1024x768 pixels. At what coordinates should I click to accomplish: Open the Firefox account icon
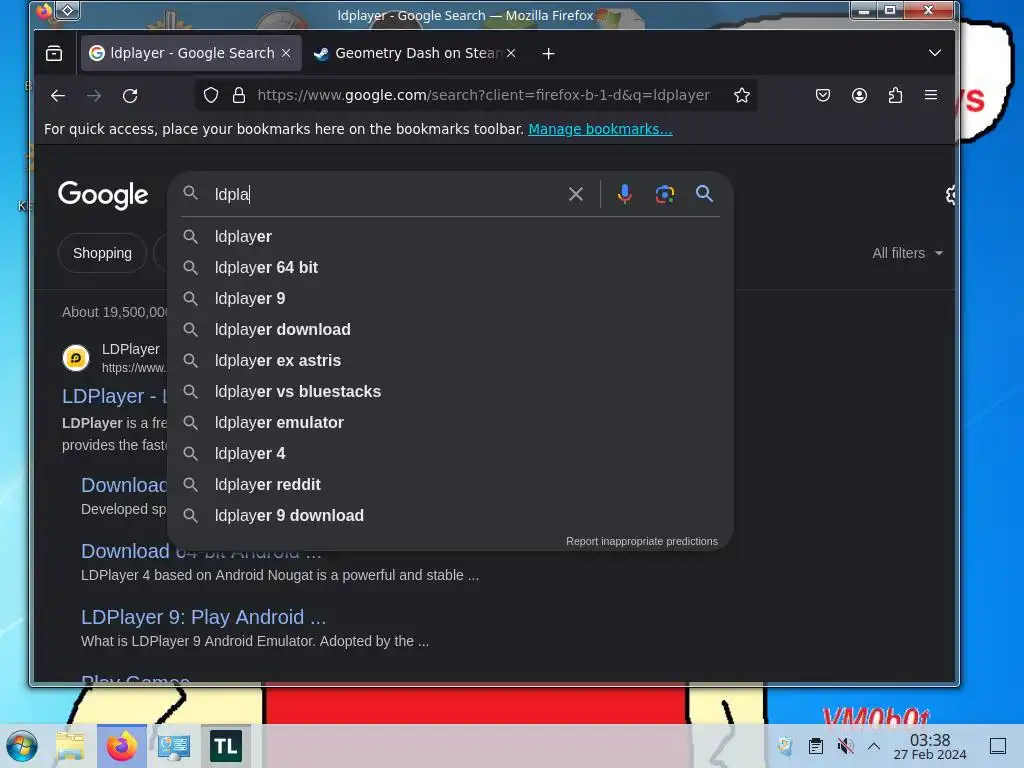tap(859, 95)
